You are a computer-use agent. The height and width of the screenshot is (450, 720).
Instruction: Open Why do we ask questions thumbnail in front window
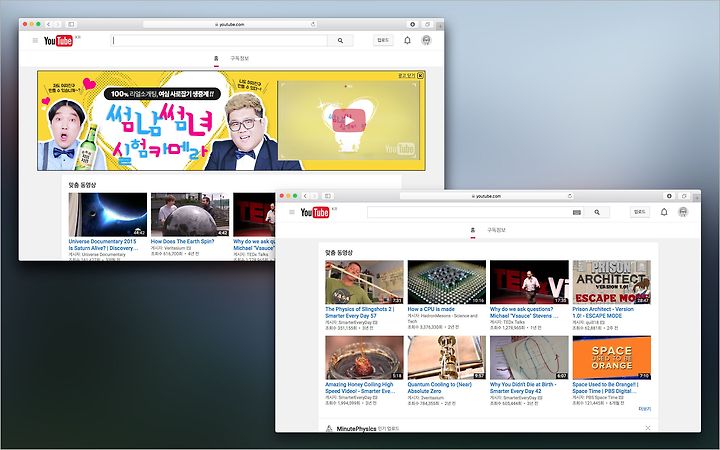pos(529,282)
